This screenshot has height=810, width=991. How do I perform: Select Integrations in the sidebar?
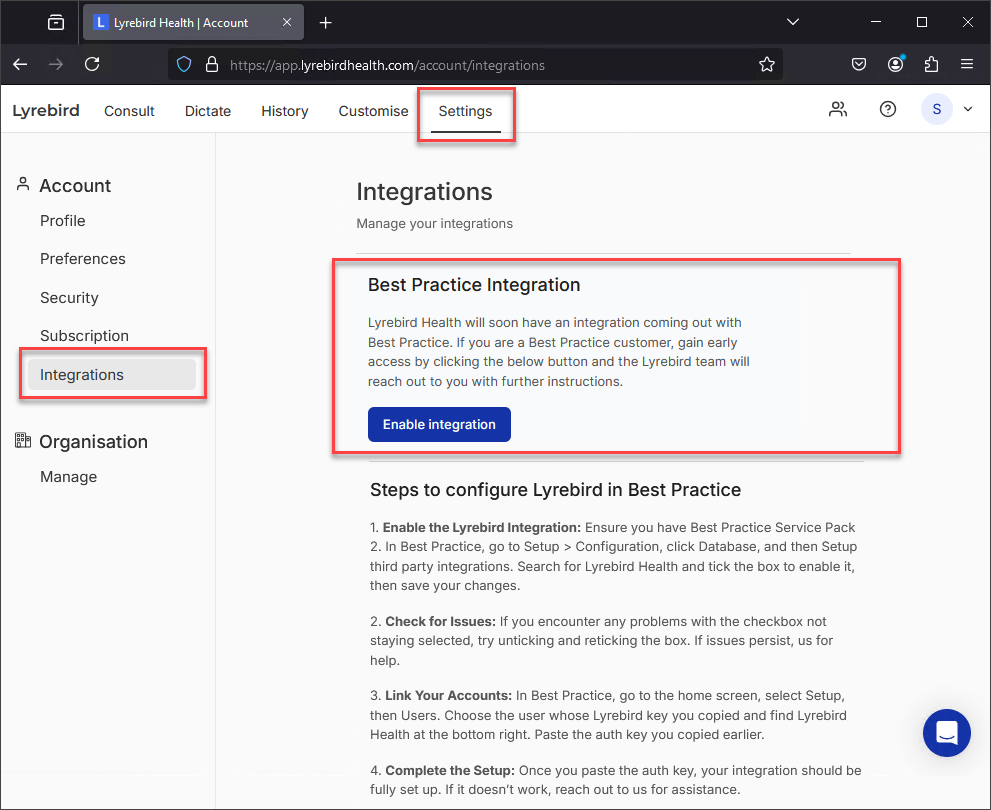pyautogui.click(x=112, y=375)
